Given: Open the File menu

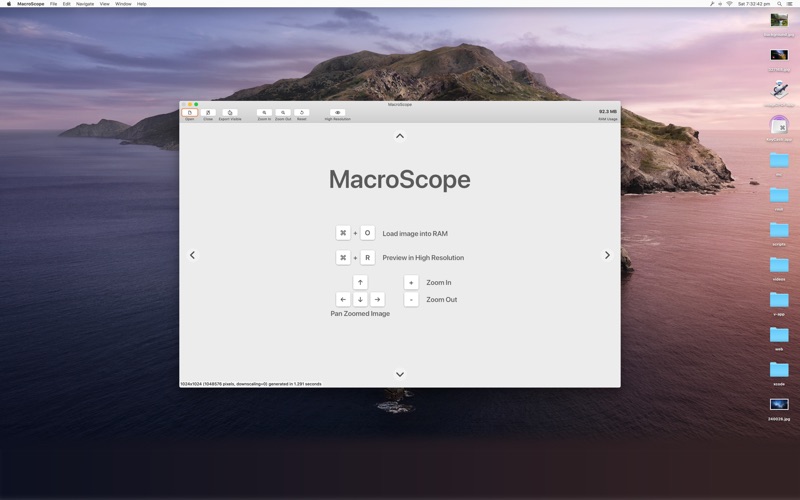Looking at the screenshot, I should (x=54, y=4).
